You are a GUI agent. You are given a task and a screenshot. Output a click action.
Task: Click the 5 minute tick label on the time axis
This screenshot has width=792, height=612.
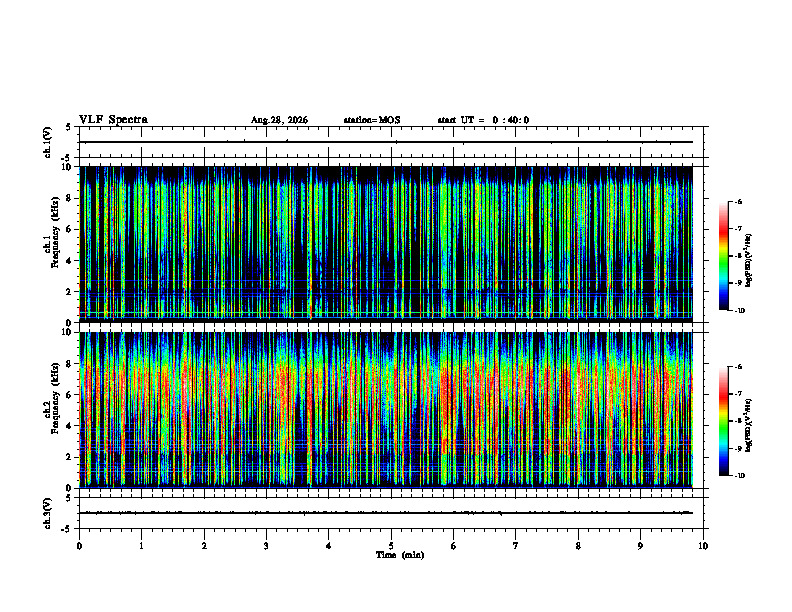point(391,546)
